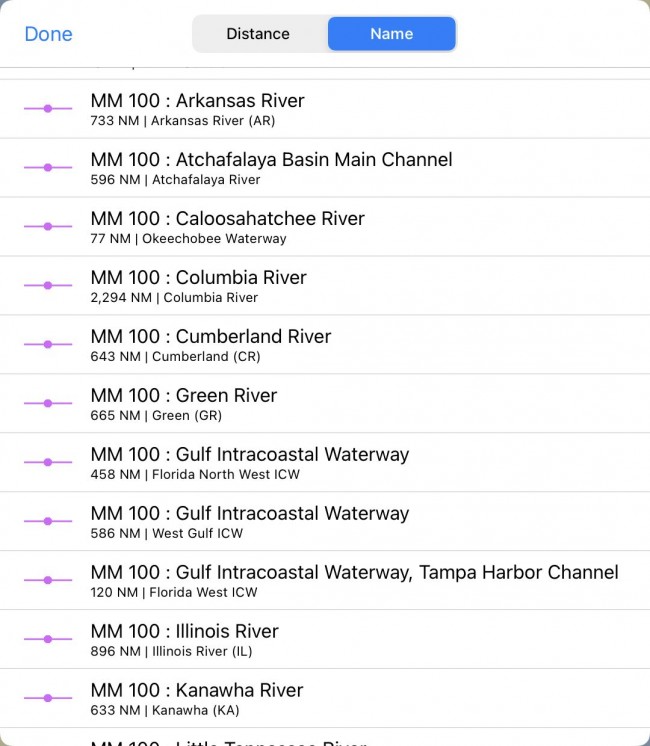Select the Name sort tab
650x746 pixels.
pyautogui.click(x=391, y=34)
